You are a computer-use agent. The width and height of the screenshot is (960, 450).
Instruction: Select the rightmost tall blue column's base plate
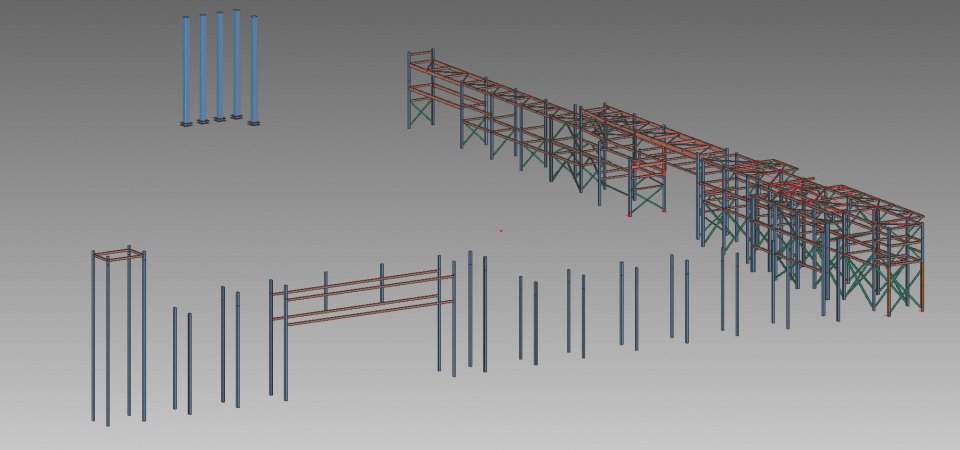coord(254,123)
